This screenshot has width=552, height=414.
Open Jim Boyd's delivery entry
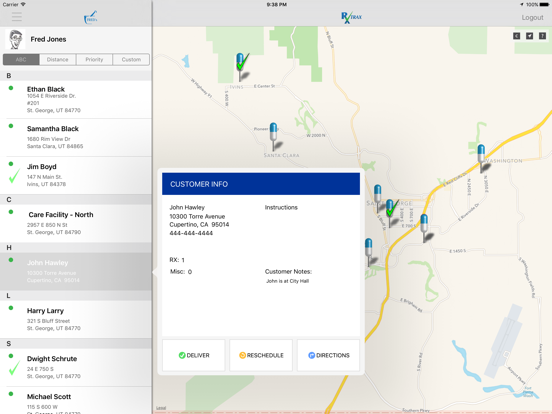[x=76, y=176]
